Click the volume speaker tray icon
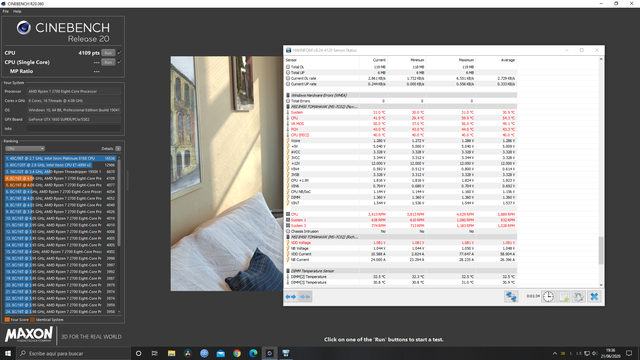The height and width of the screenshot is (360, 640). pos(594,353)
